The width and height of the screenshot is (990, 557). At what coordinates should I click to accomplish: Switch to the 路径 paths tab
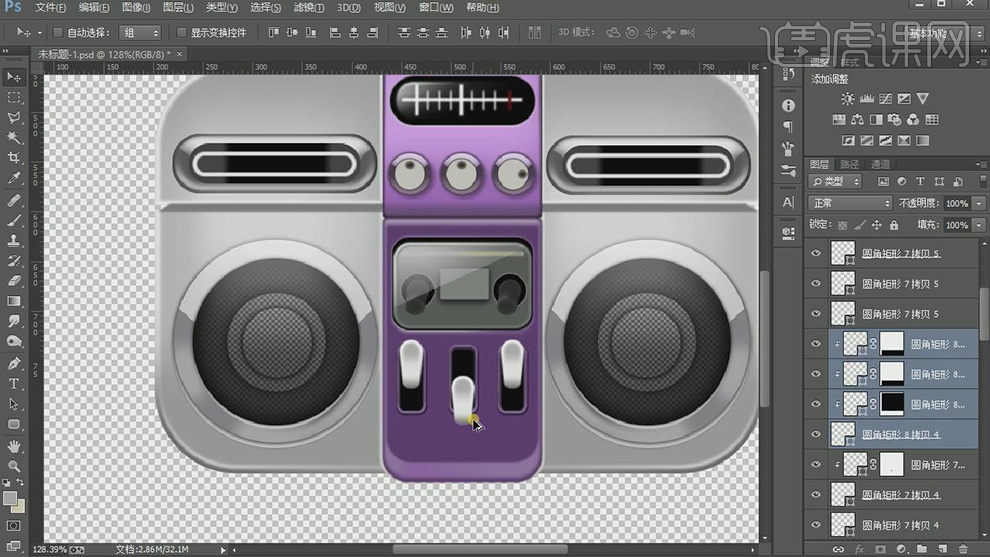click(x=850, y=164)
